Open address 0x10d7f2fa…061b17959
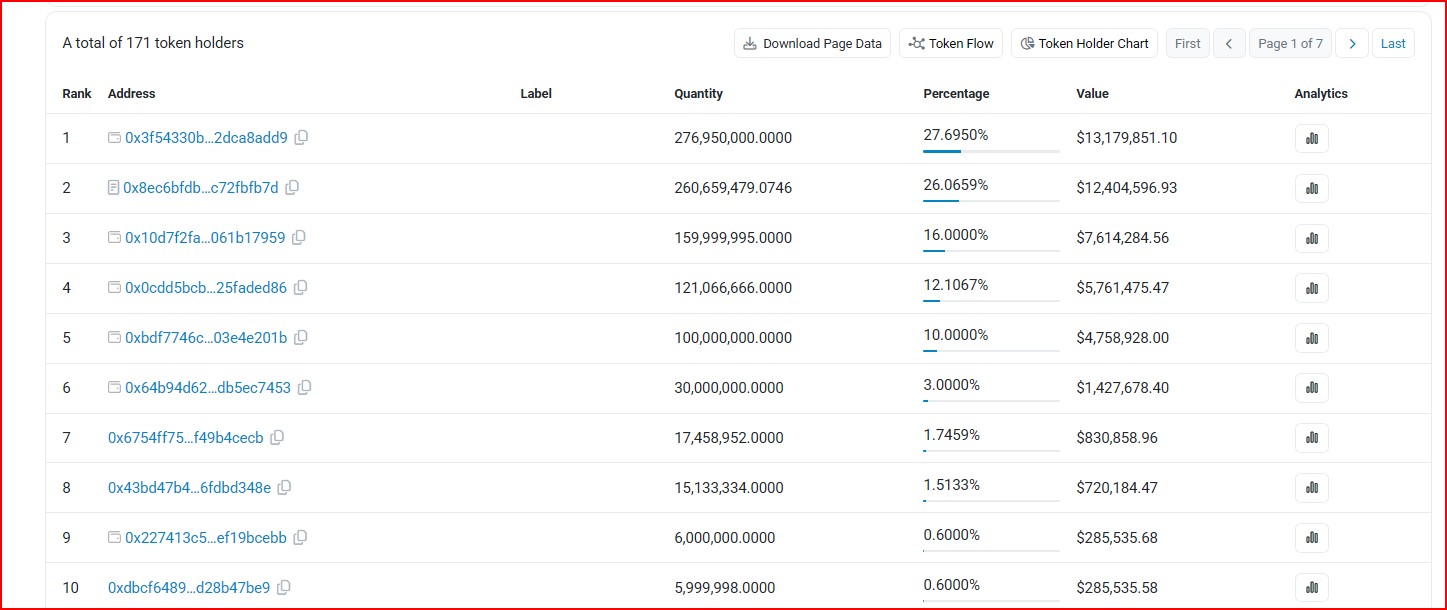 tap(205, 238)
